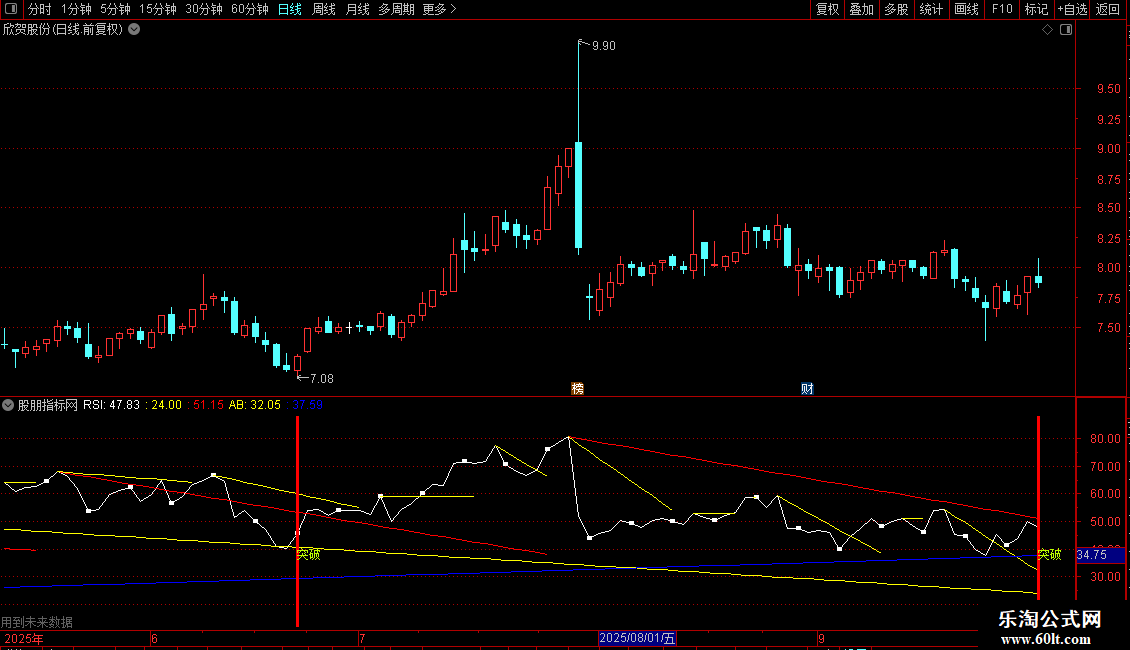Click the panel layout icon at top-left
Viewport: 1130px width, 650px height.
point(11,9)
